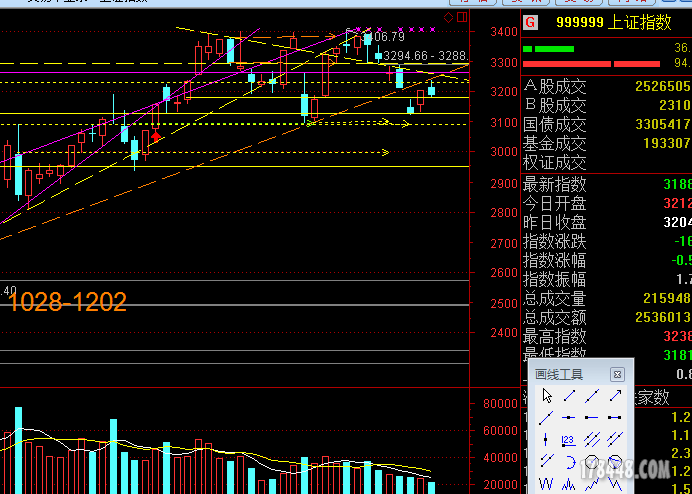Select the Ａ股成交 row in quote panel

[x=555, y=86]
